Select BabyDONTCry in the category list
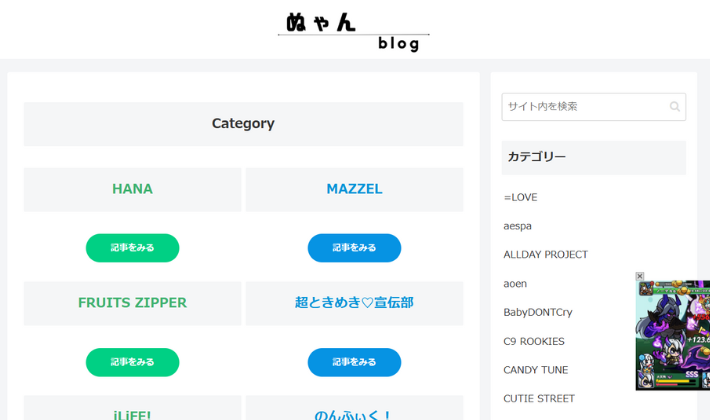 [537, 312]
